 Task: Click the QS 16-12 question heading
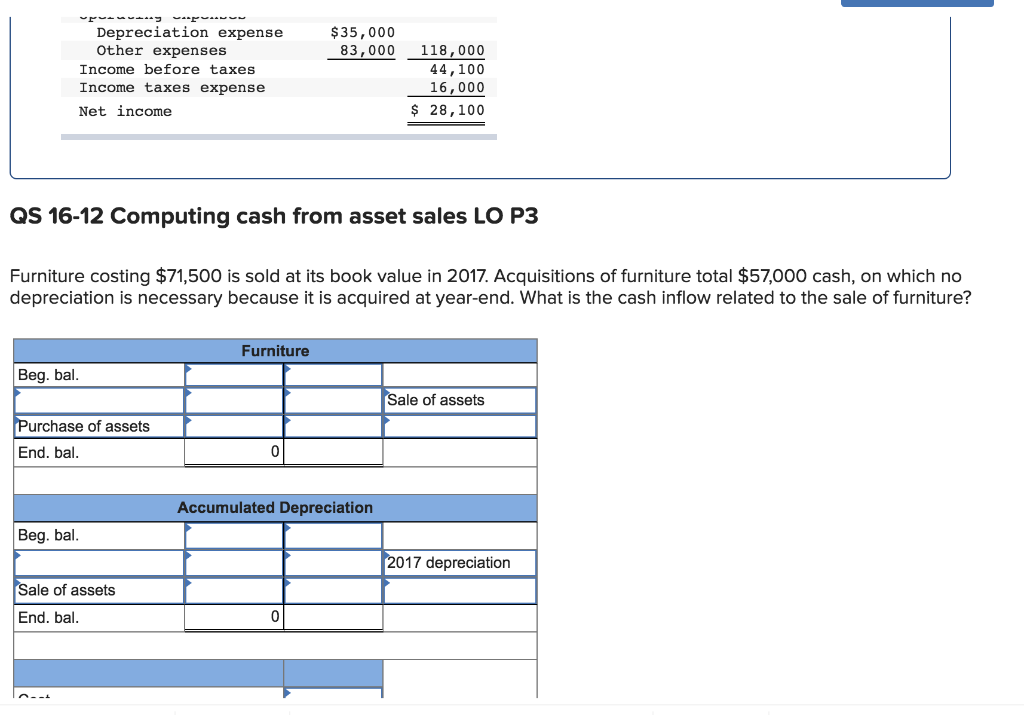(x=274, y=216)
